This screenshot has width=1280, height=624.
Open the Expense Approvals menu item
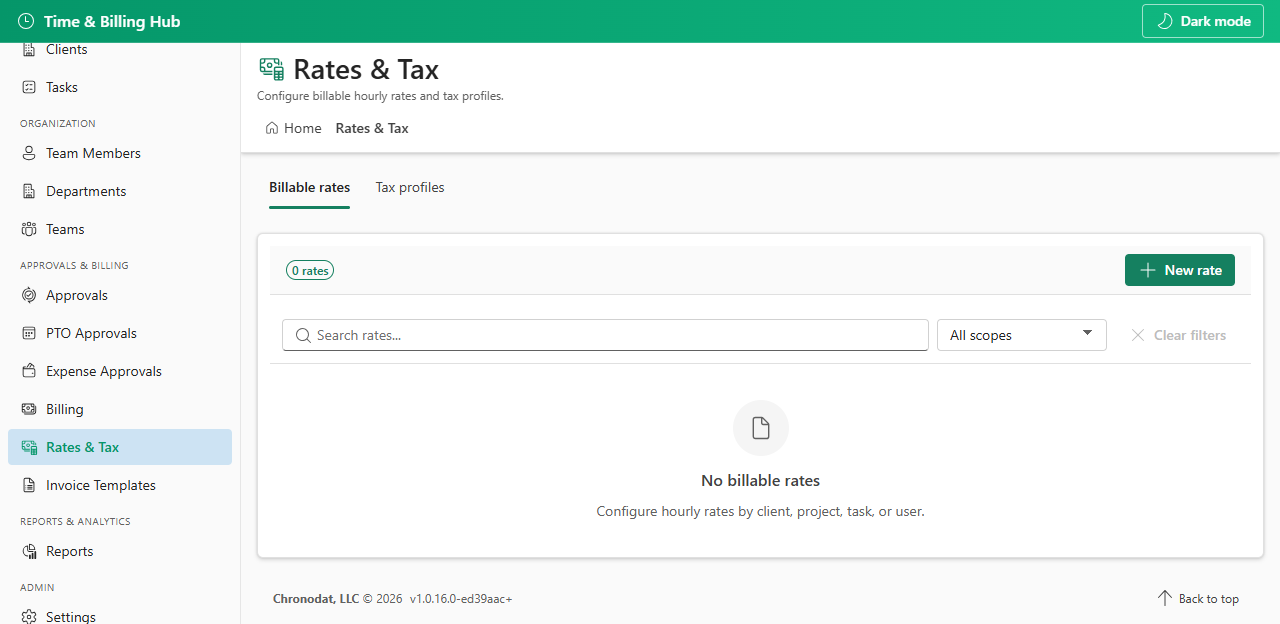(120, 371)
